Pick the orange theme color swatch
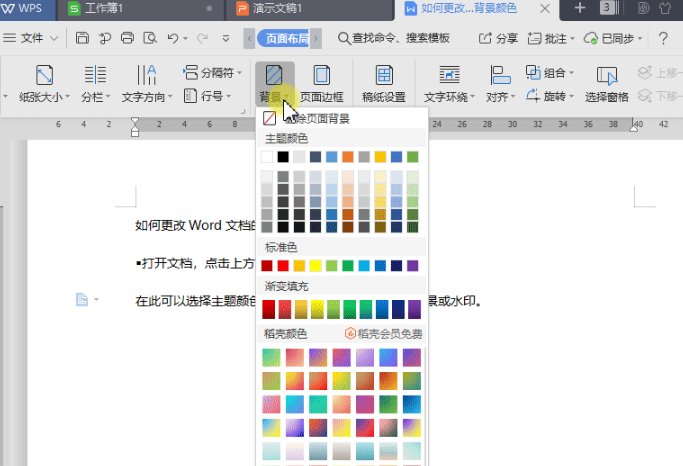Image resolution: width=683 pixels, height=466 pixels. pos(348,157)
